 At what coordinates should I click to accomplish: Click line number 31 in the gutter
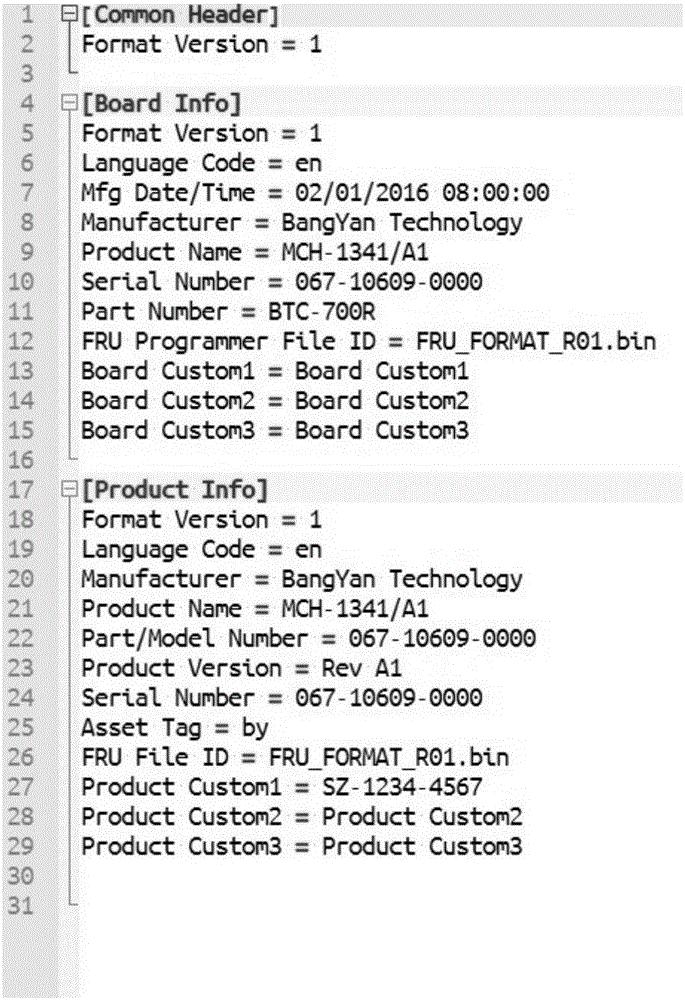24,907
